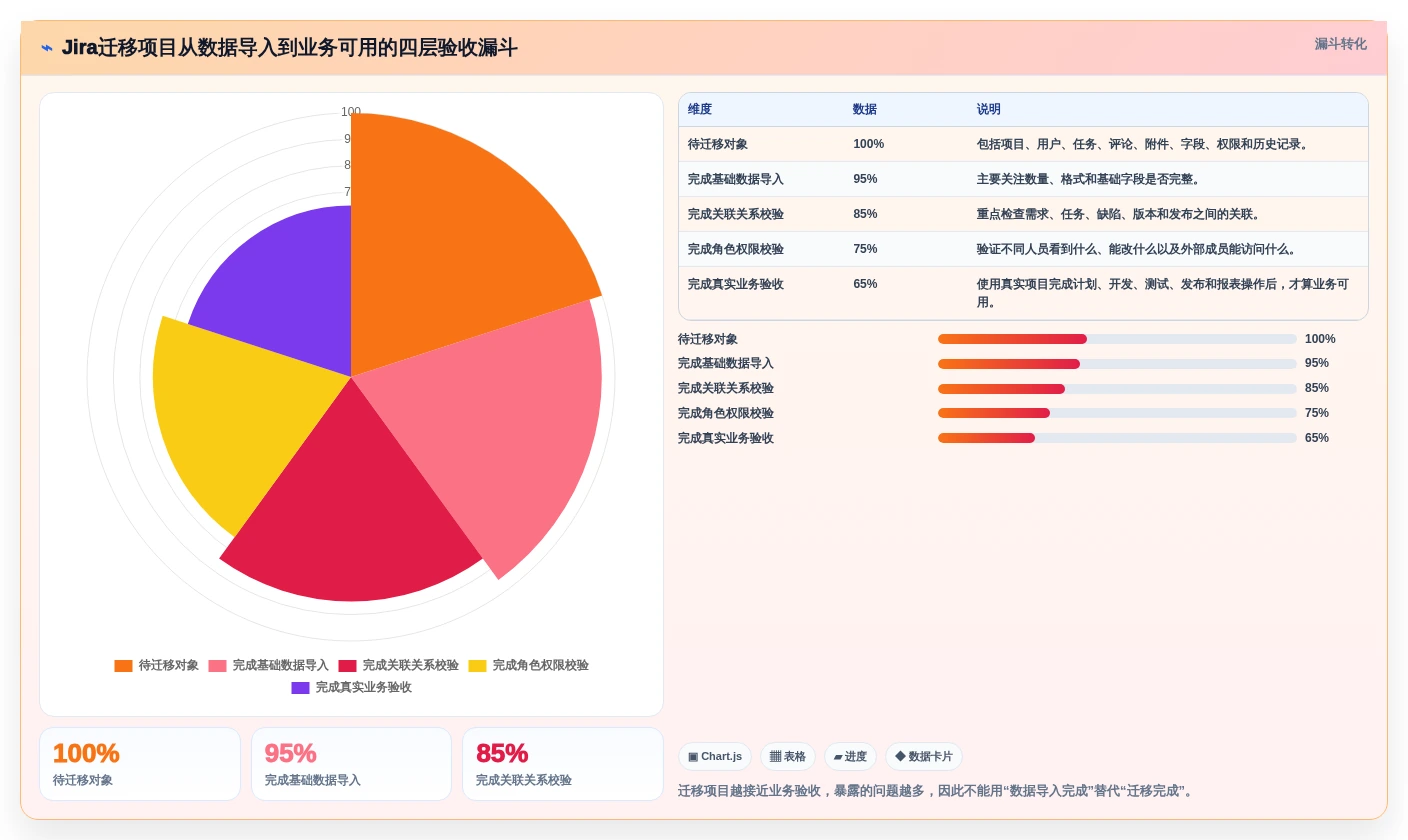Click the 进度 tag chip

850,757
